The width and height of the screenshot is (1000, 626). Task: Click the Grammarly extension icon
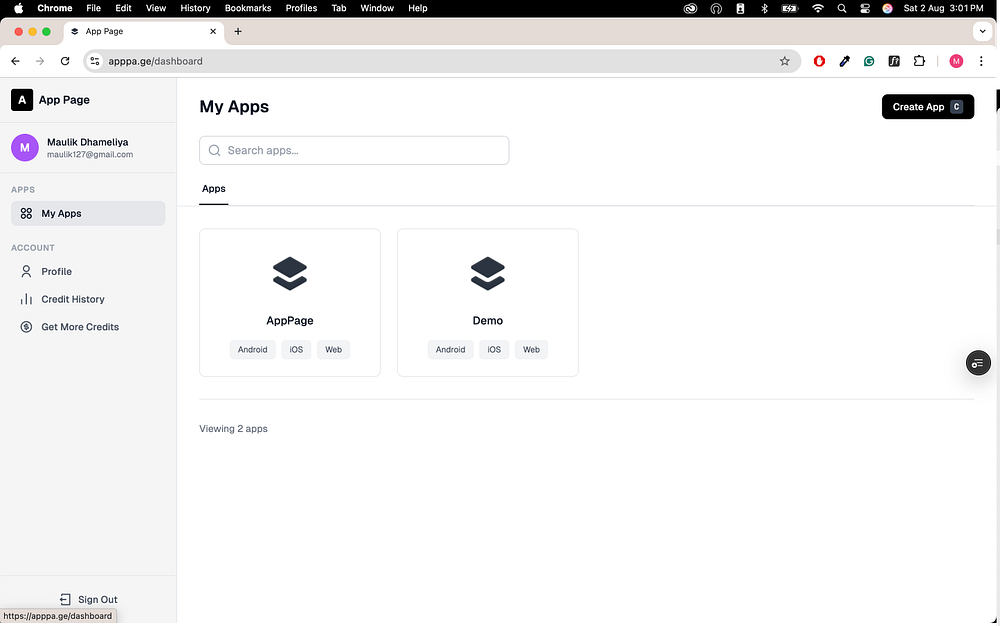pyautogui.click(x=869, y=61)
